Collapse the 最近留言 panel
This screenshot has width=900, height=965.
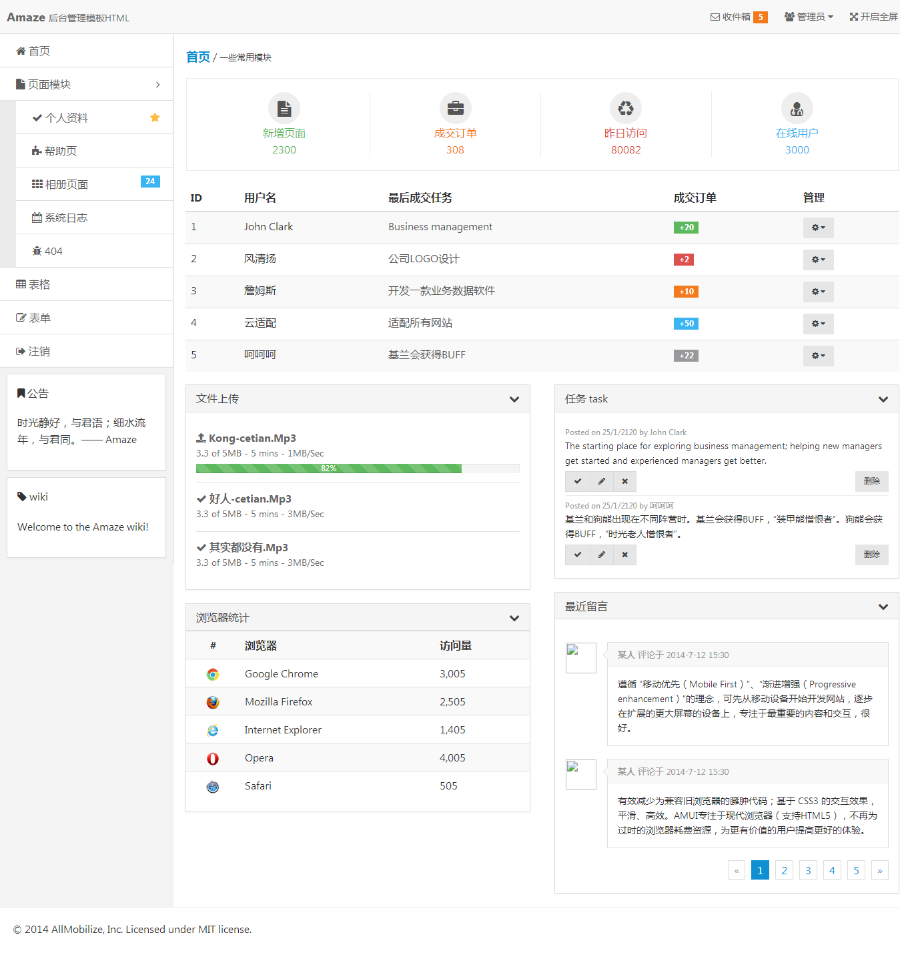[x=883, y=607]
